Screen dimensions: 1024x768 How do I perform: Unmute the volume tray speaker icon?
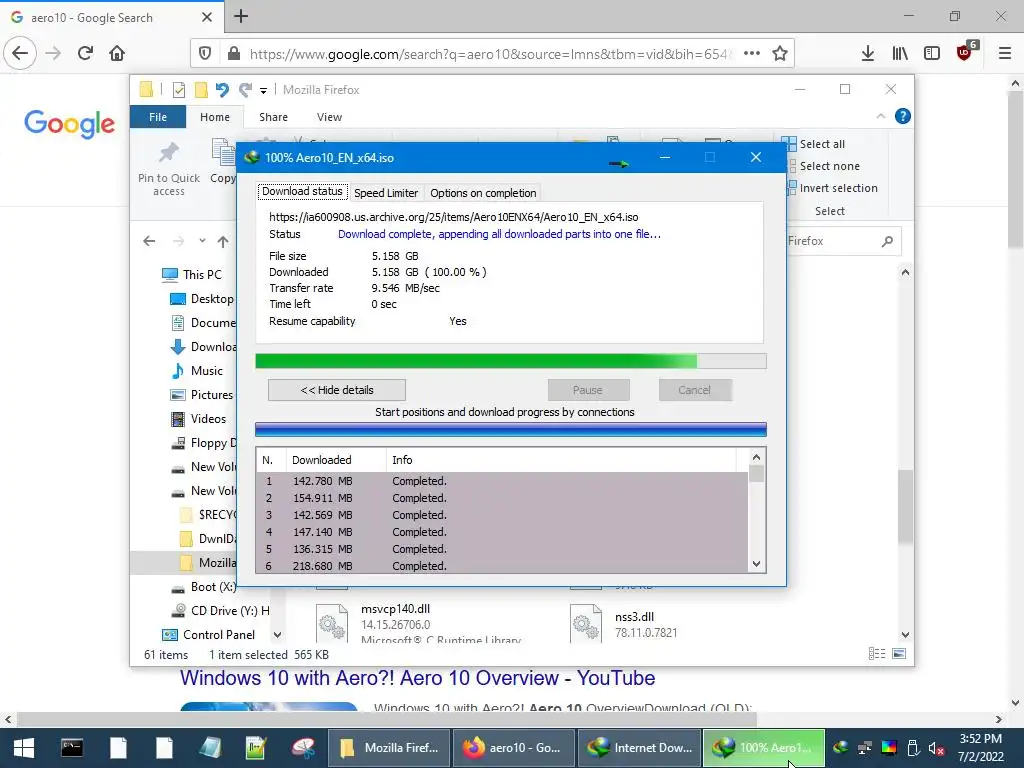(936, 748)
